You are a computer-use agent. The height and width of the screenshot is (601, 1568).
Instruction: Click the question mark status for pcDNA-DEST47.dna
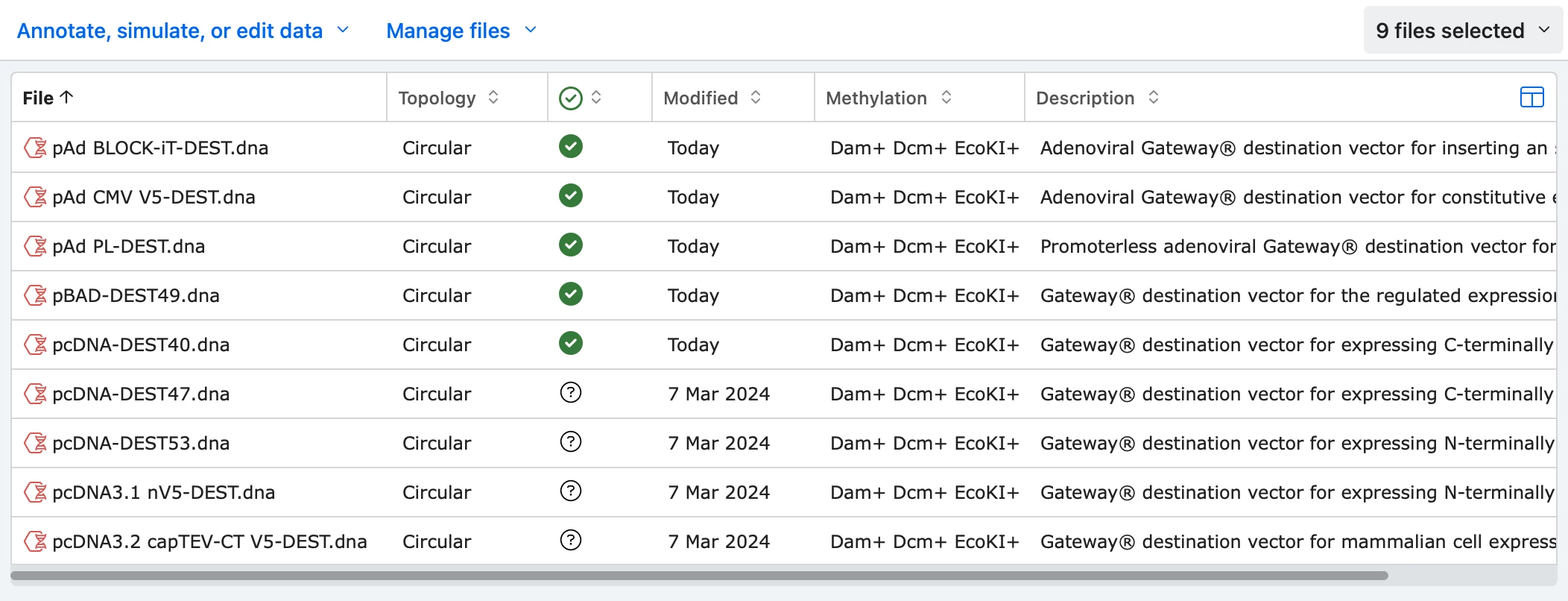(x=571, y=393)
